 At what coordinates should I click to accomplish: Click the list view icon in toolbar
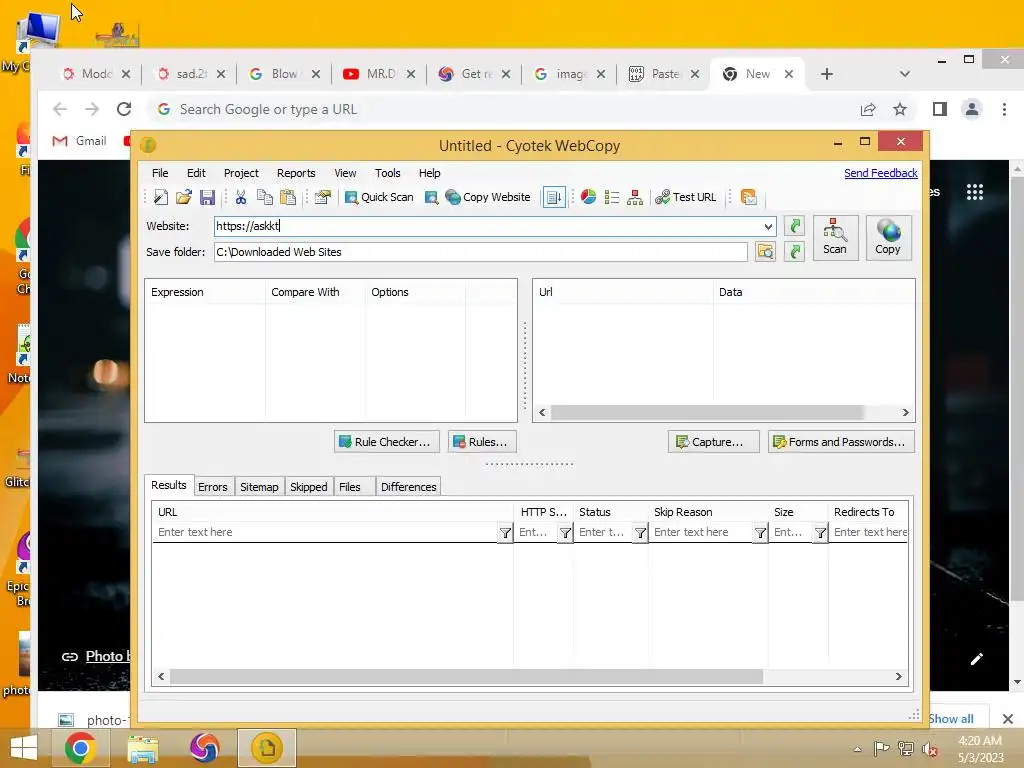coord(612,197)
